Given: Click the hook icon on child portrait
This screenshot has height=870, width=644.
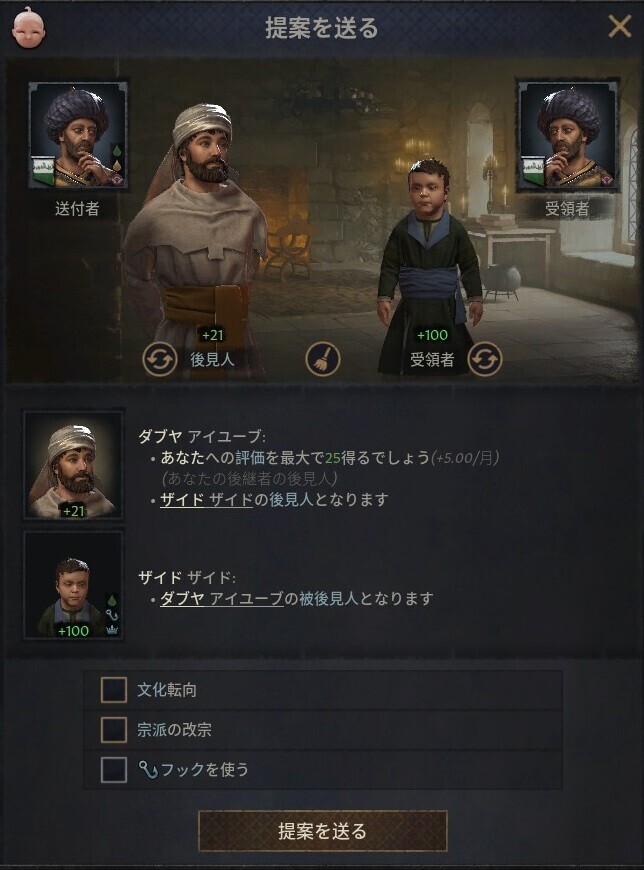Looking at the screenshot, I should [112, 615].
